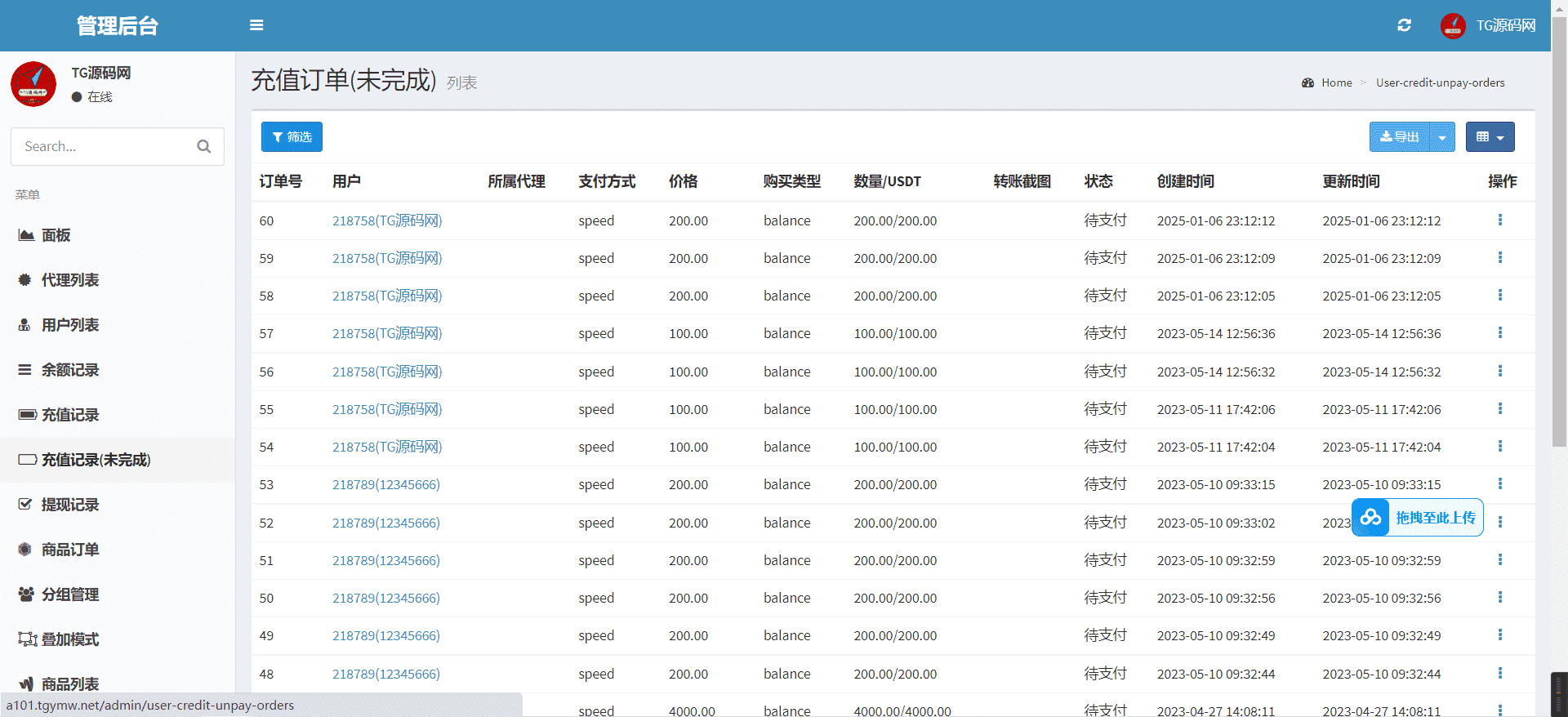Open actions menu for order 50

tap(1499, 598)
